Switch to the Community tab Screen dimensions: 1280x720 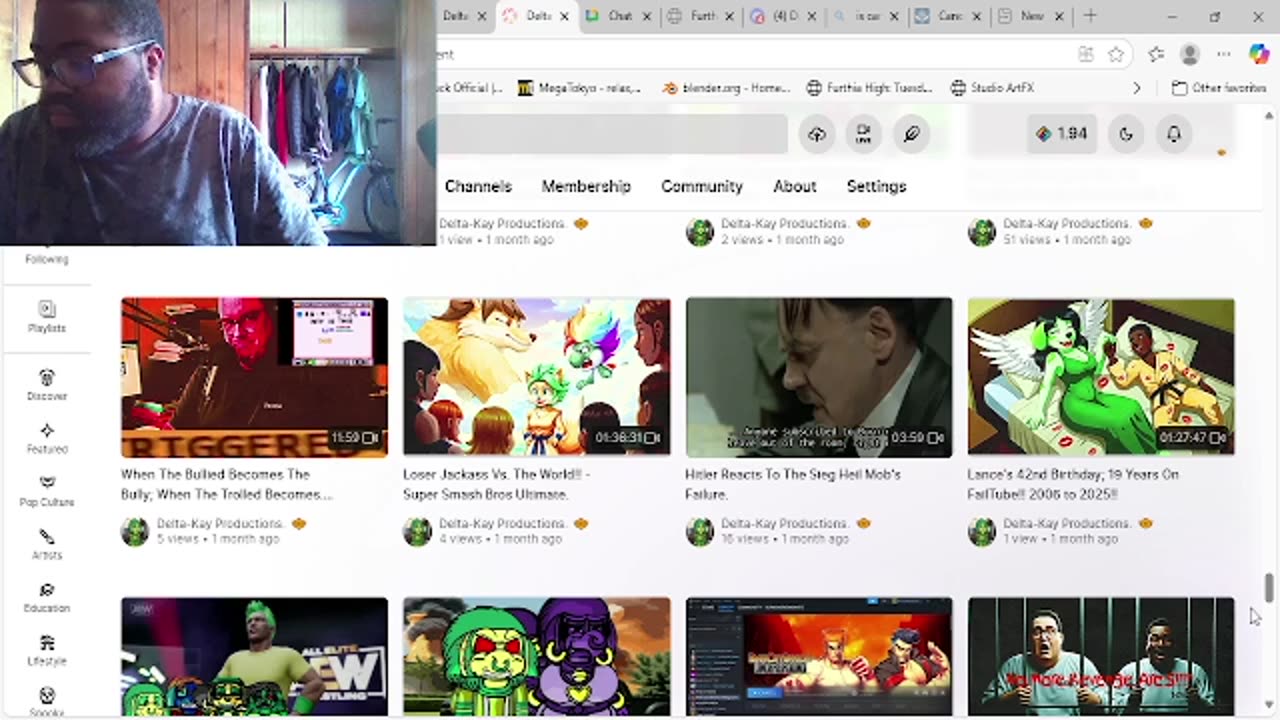[702, 186]
